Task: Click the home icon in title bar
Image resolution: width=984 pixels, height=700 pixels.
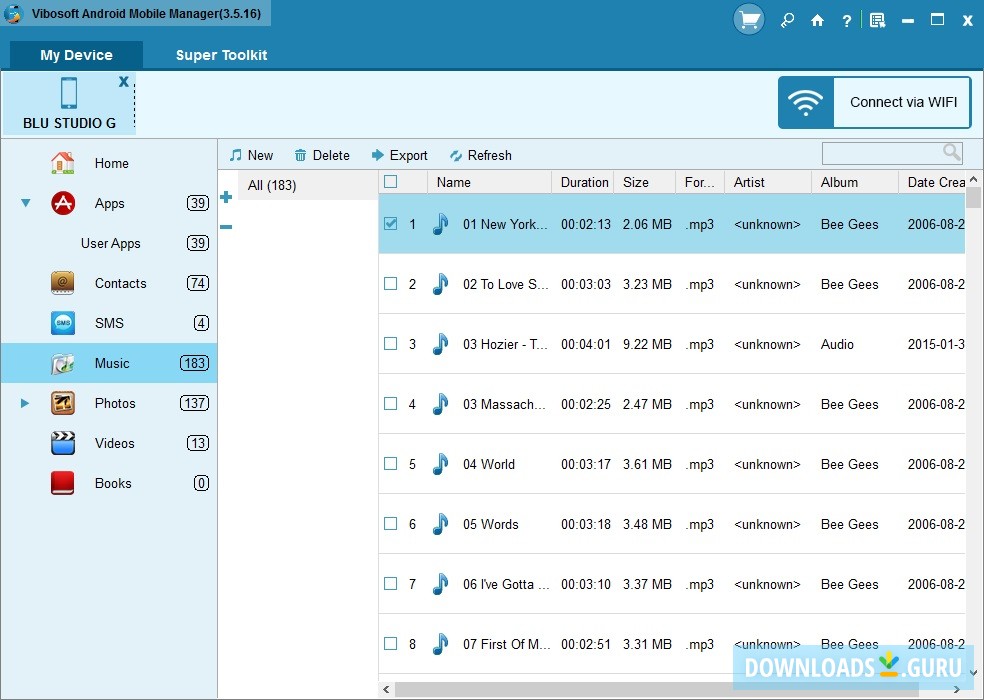Action: coord(817,19)
